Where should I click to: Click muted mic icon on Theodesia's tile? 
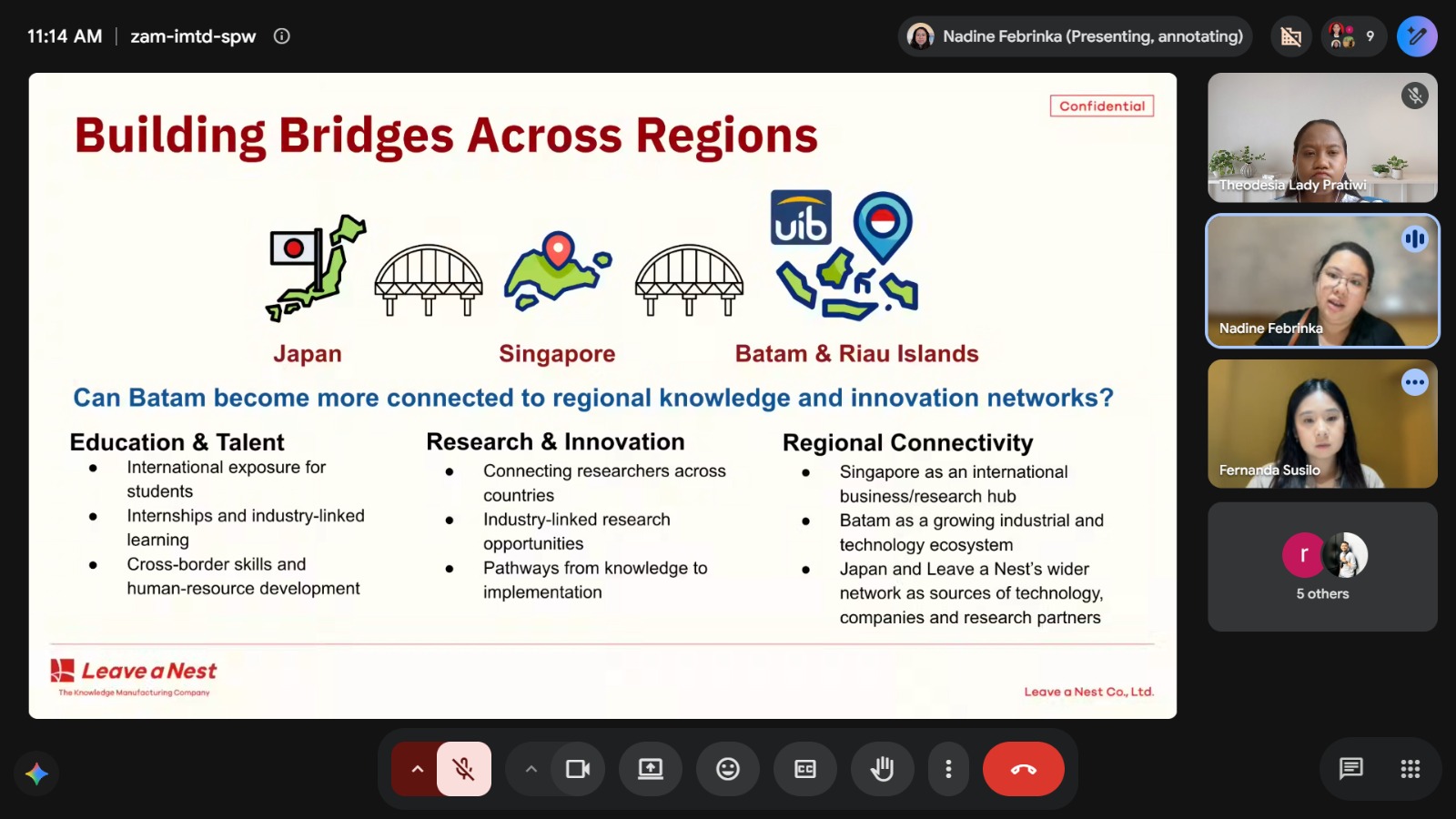click(x=1415, y=96)
